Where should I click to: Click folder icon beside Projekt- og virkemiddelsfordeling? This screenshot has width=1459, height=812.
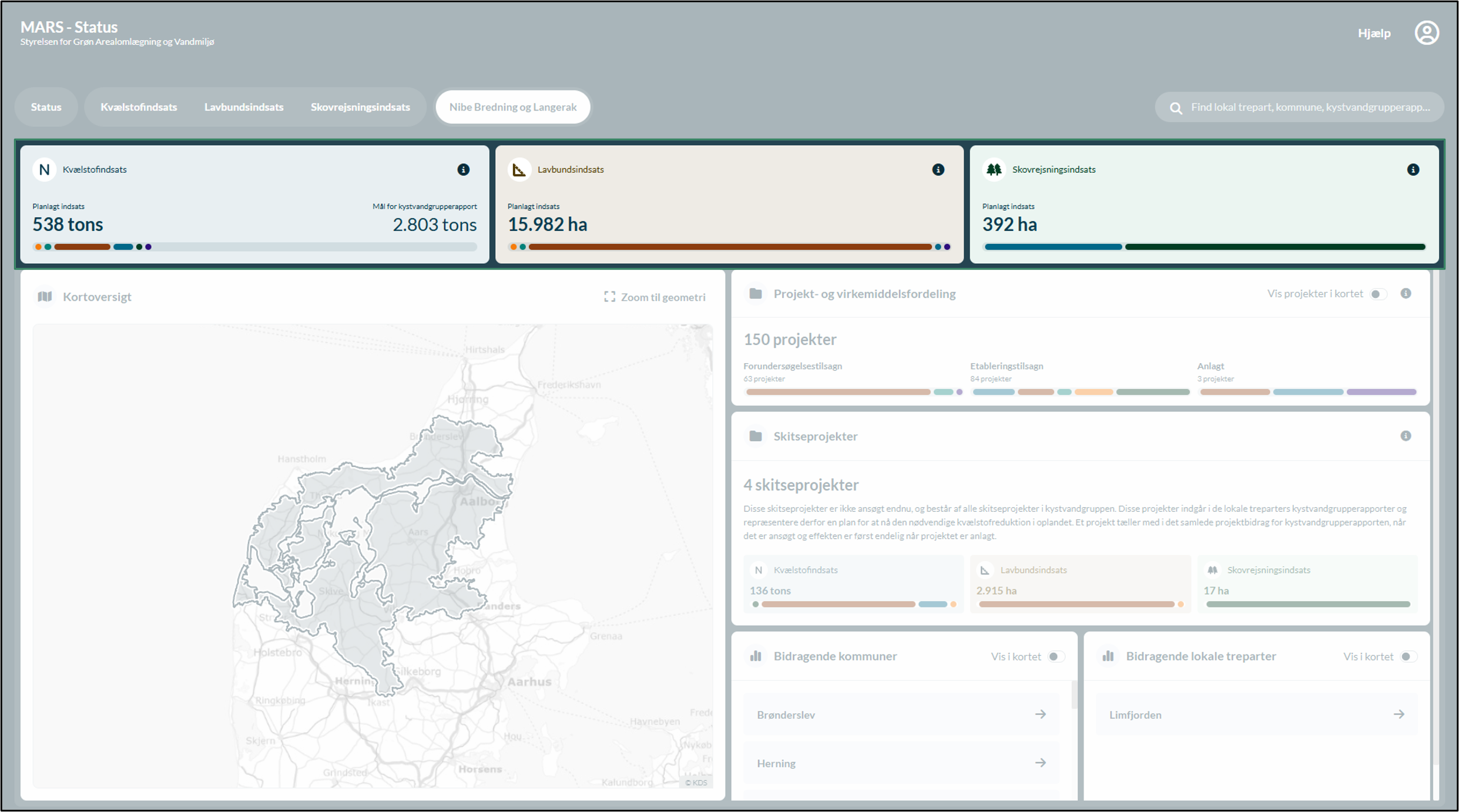click(755, 293)
